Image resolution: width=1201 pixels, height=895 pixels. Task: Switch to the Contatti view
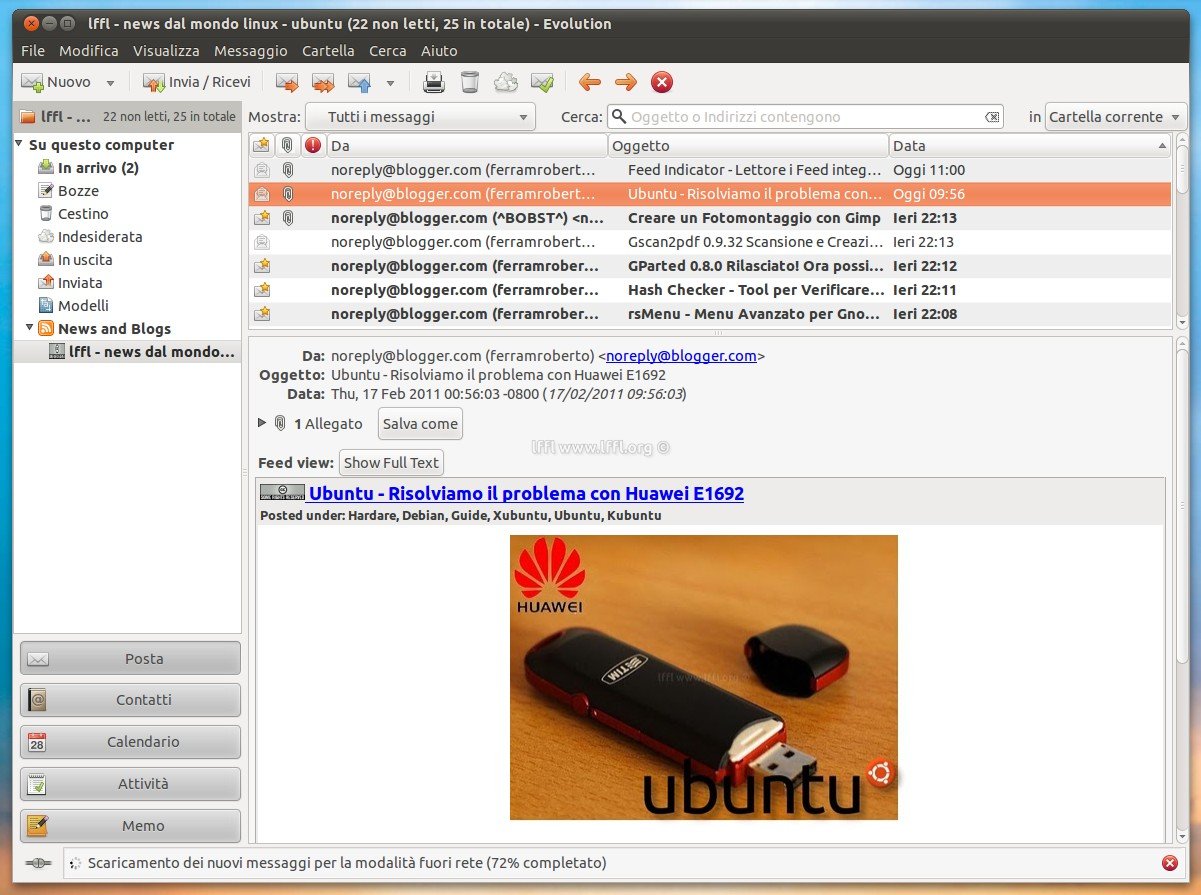[130, 700]
